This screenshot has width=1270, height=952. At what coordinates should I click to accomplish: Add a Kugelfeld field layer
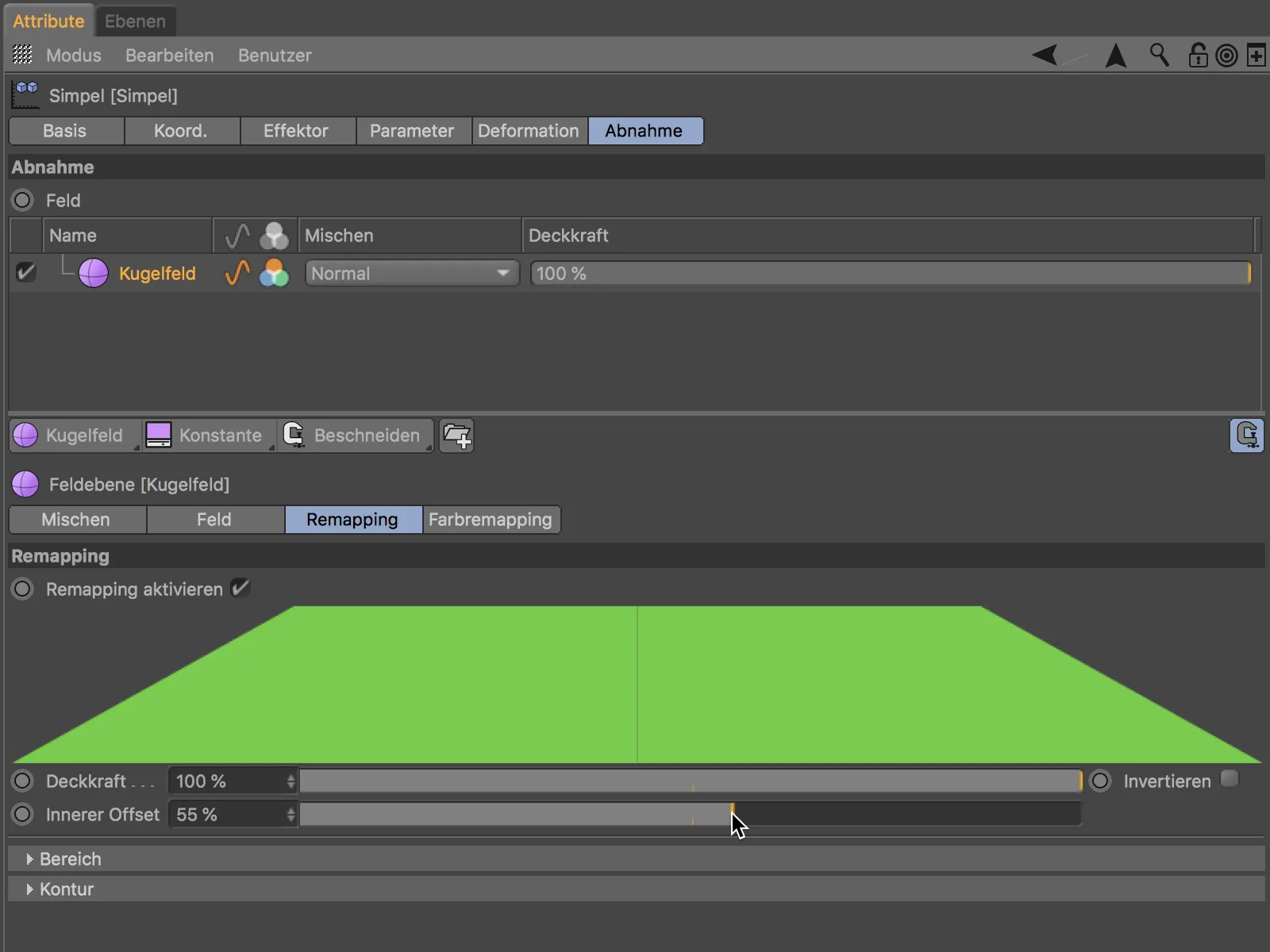[x=75, y=436]
